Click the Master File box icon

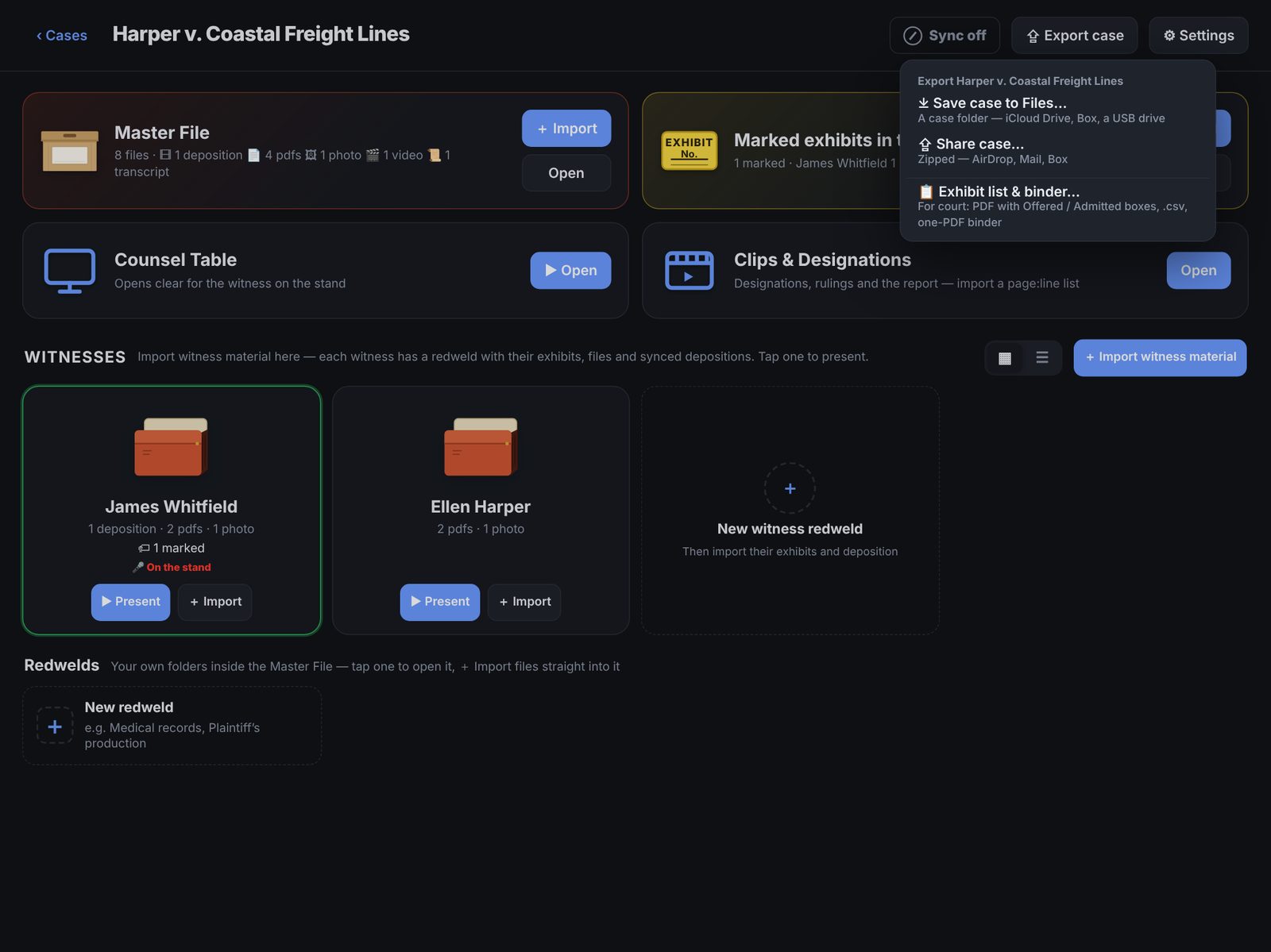[70, 151]
